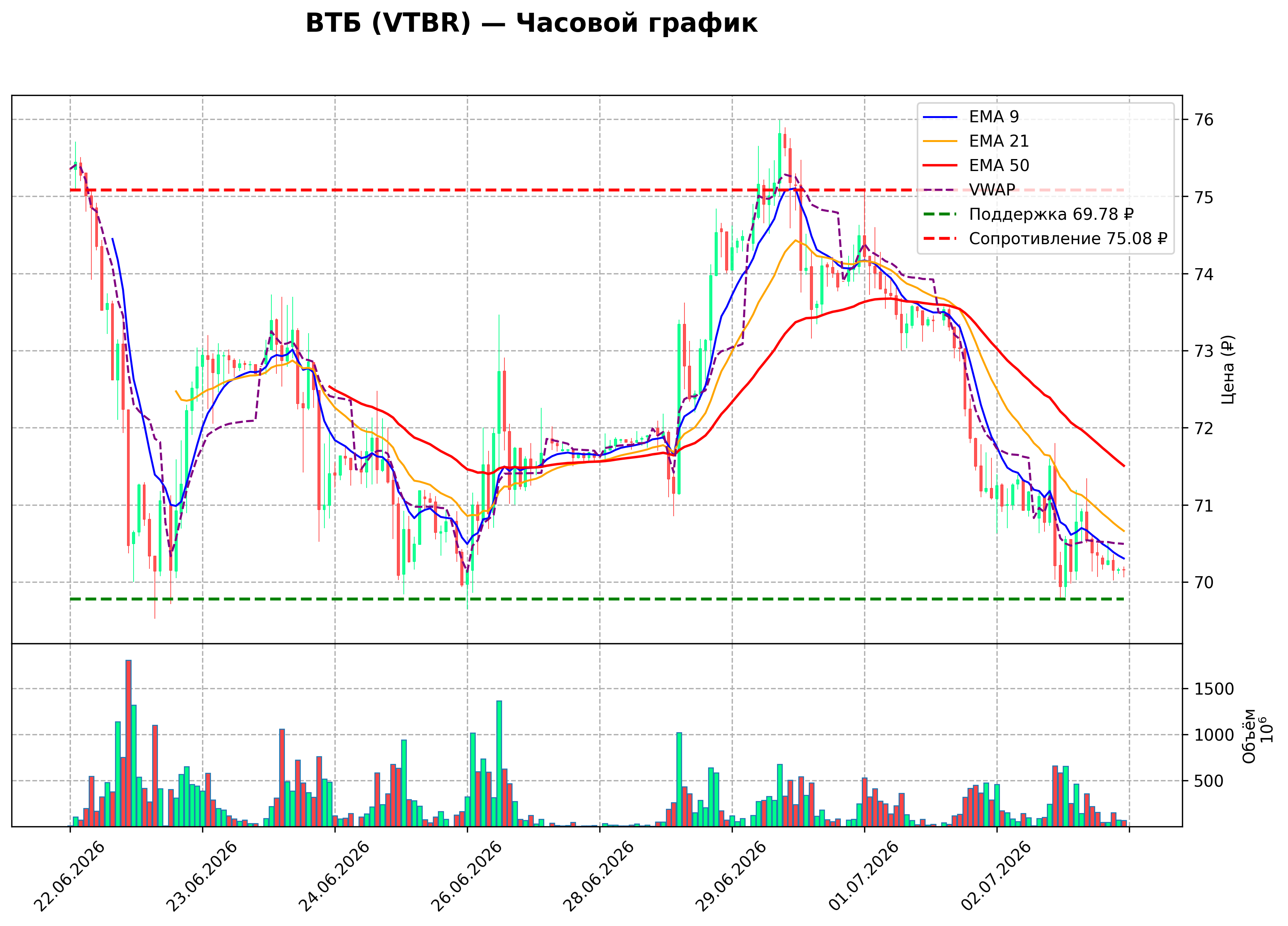
Task: Click price tick 70 on right axis
Action: pos(1204,582)
